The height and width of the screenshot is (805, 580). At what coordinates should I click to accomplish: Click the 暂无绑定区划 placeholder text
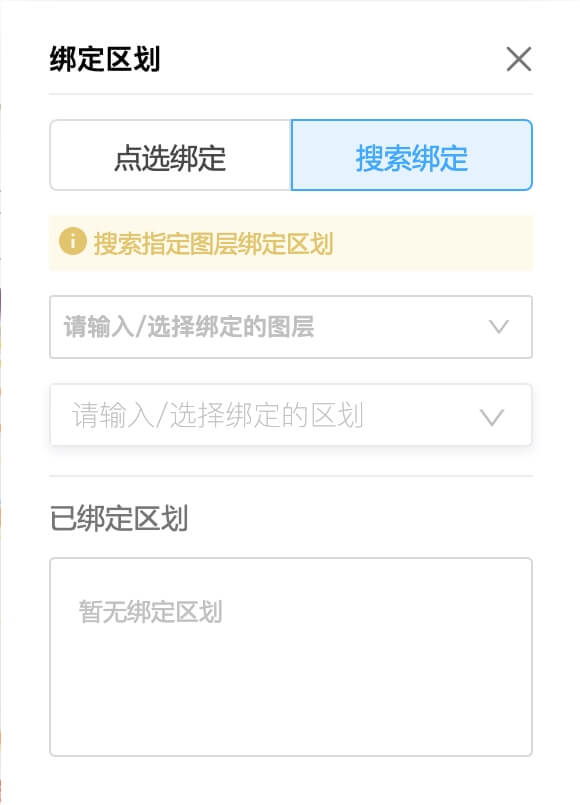click(150, 611)
